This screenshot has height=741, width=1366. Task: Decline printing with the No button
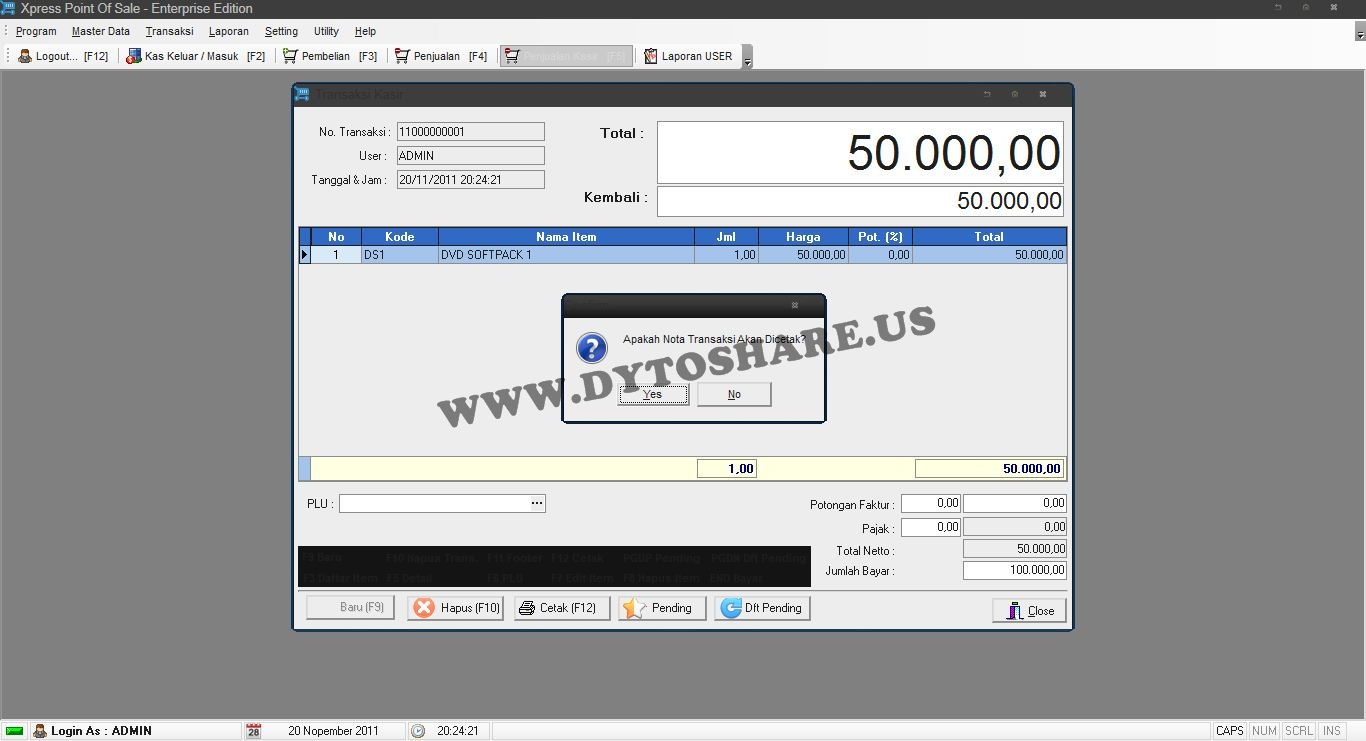pos(734,394)
